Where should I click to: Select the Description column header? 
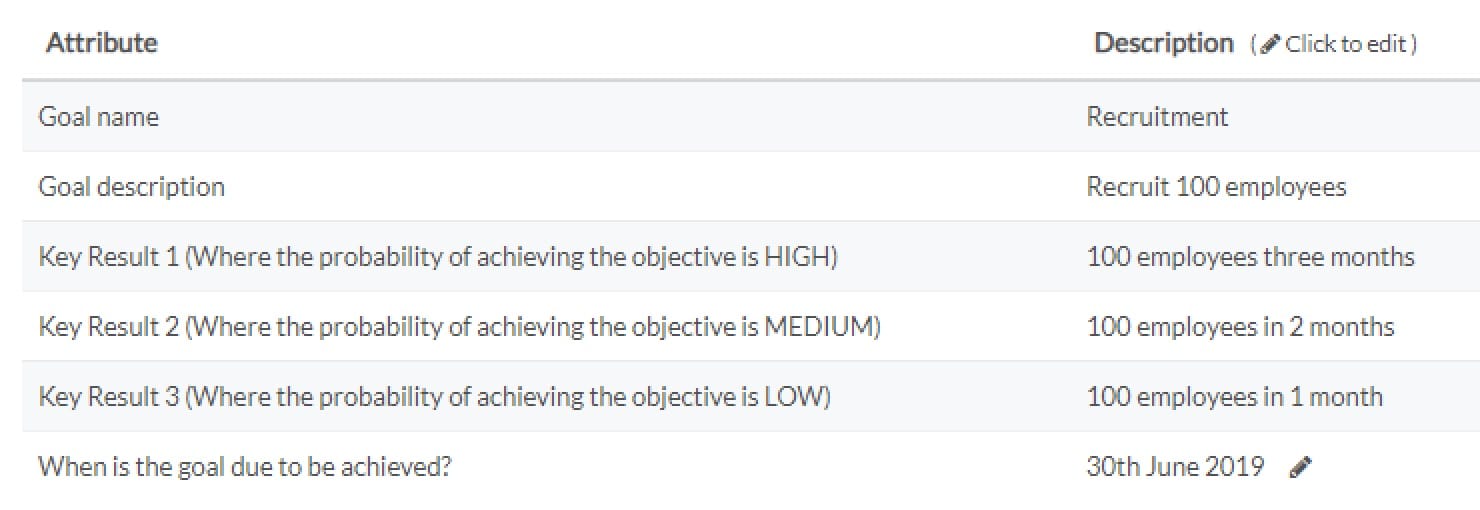pos(1164,43)
